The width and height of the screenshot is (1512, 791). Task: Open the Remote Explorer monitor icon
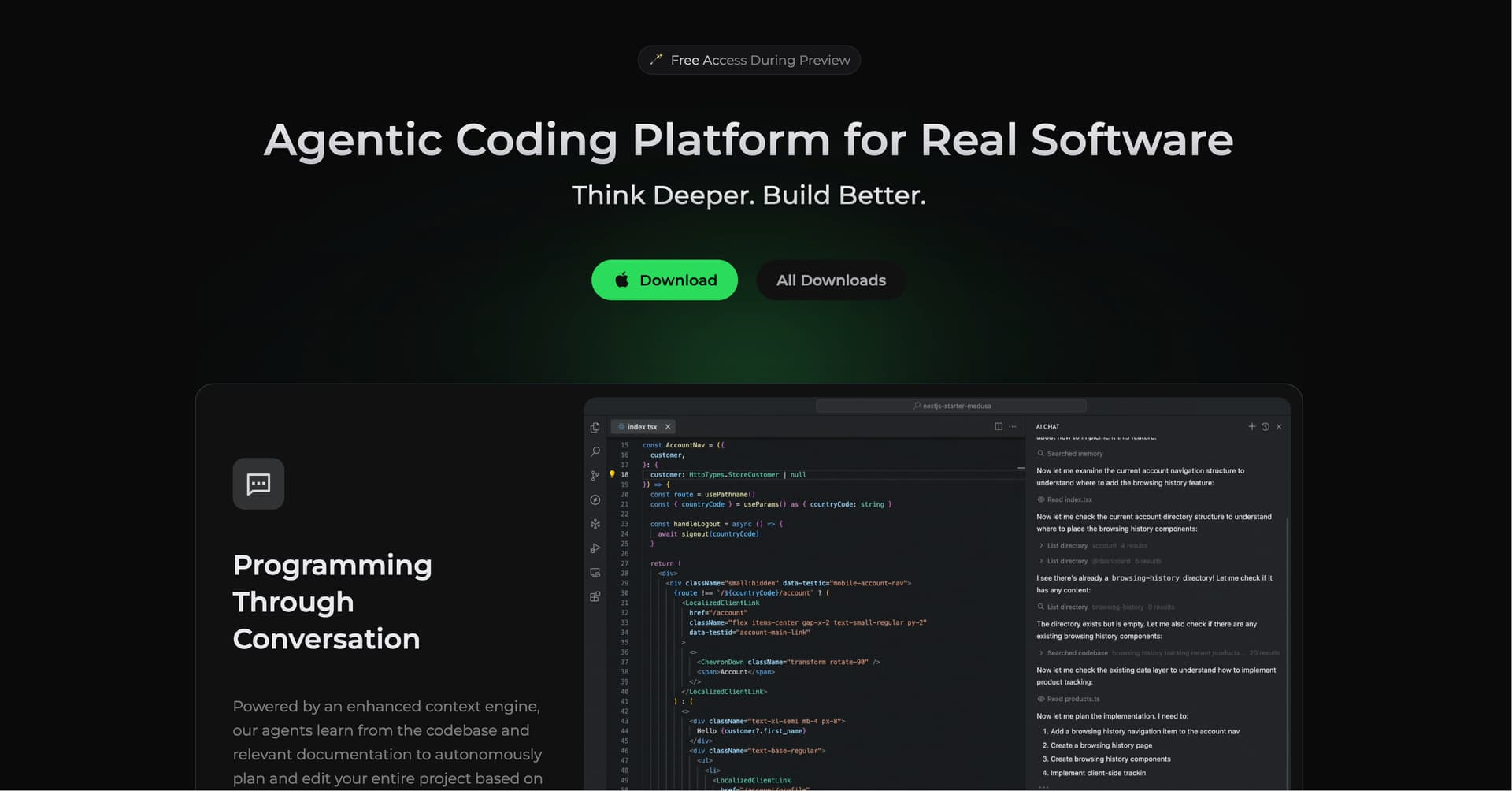(x=595, y=573)
